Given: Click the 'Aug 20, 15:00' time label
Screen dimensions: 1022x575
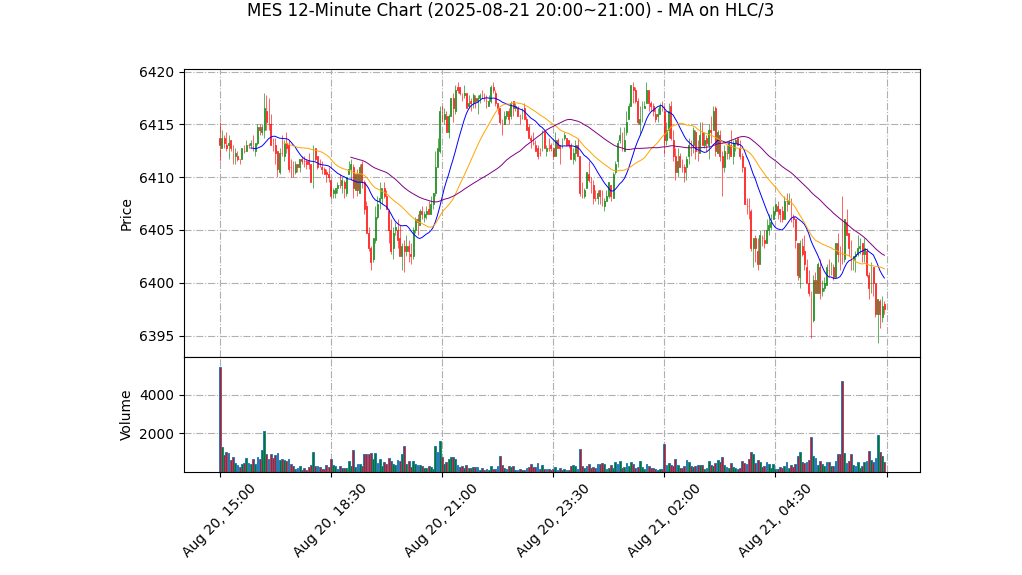Looking at the screenshot, I should (219, 521).
